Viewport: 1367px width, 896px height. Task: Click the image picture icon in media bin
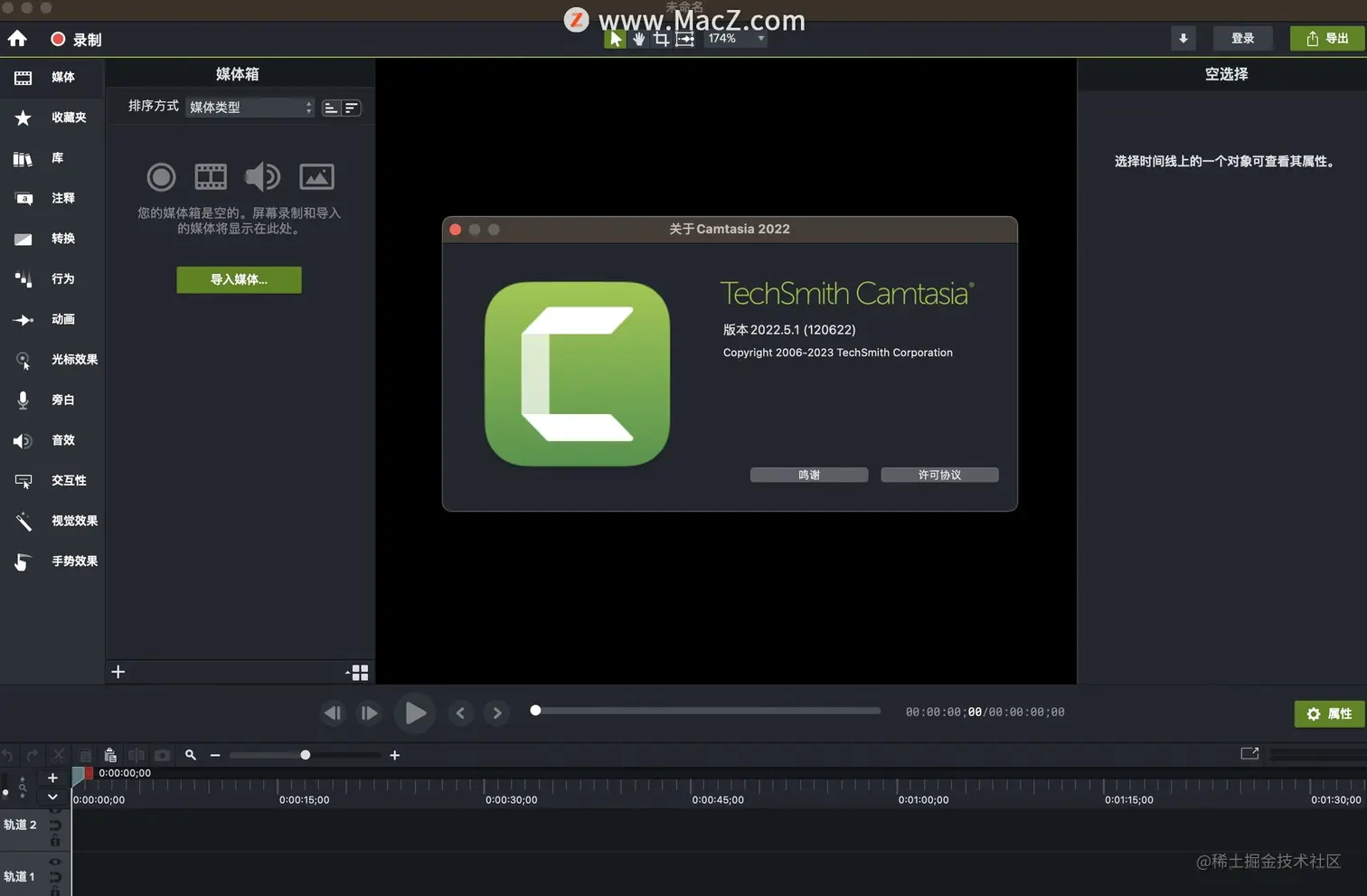[x=316, y=176]
